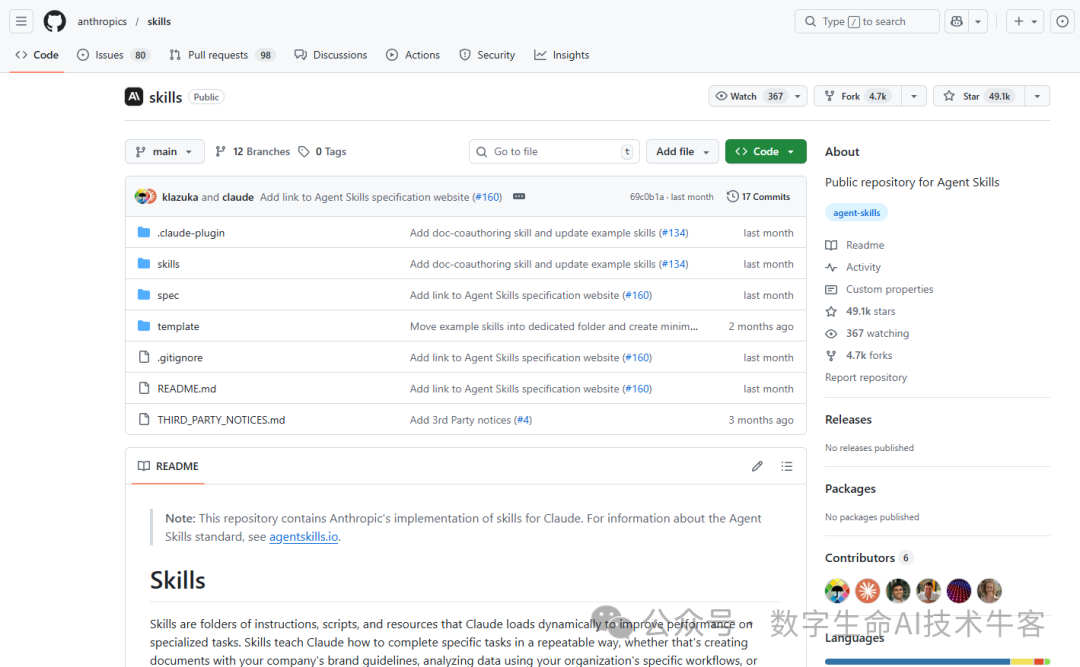The height and width of the screenshot is (667, 1080).
Task: Open the Insights tab
Action: click(561, 55)
